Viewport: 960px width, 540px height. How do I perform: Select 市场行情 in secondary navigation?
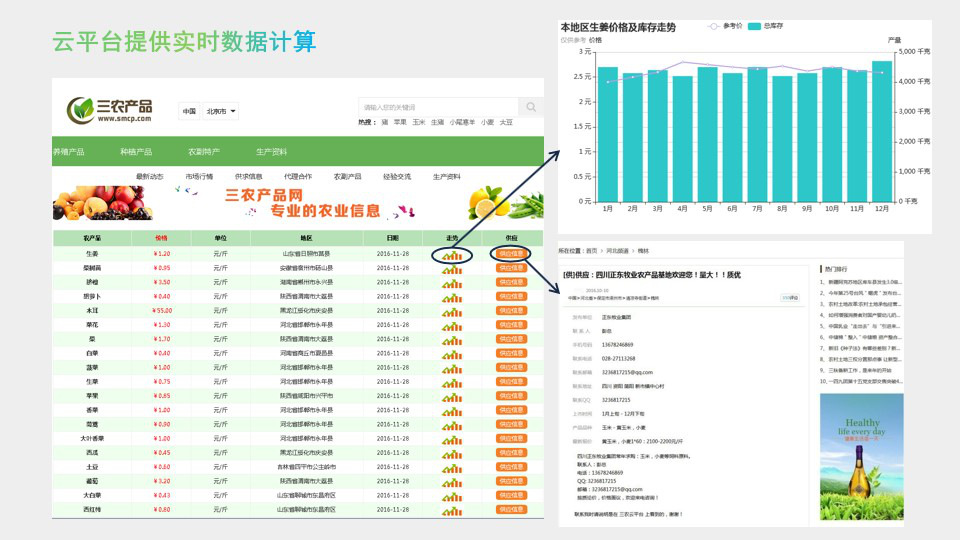199,176
